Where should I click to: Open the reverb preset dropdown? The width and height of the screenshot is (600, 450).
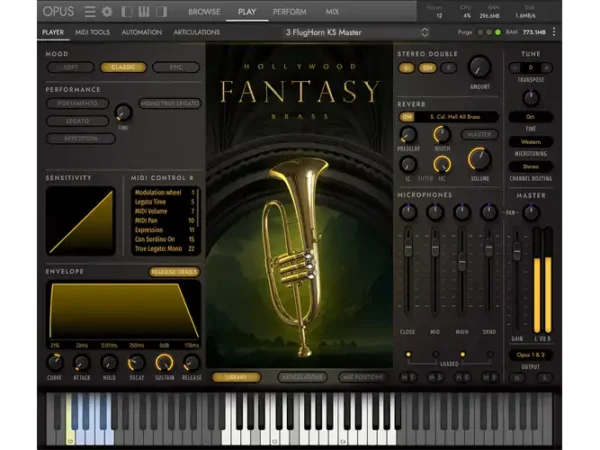pyautogui.click(x=455, y=117)
